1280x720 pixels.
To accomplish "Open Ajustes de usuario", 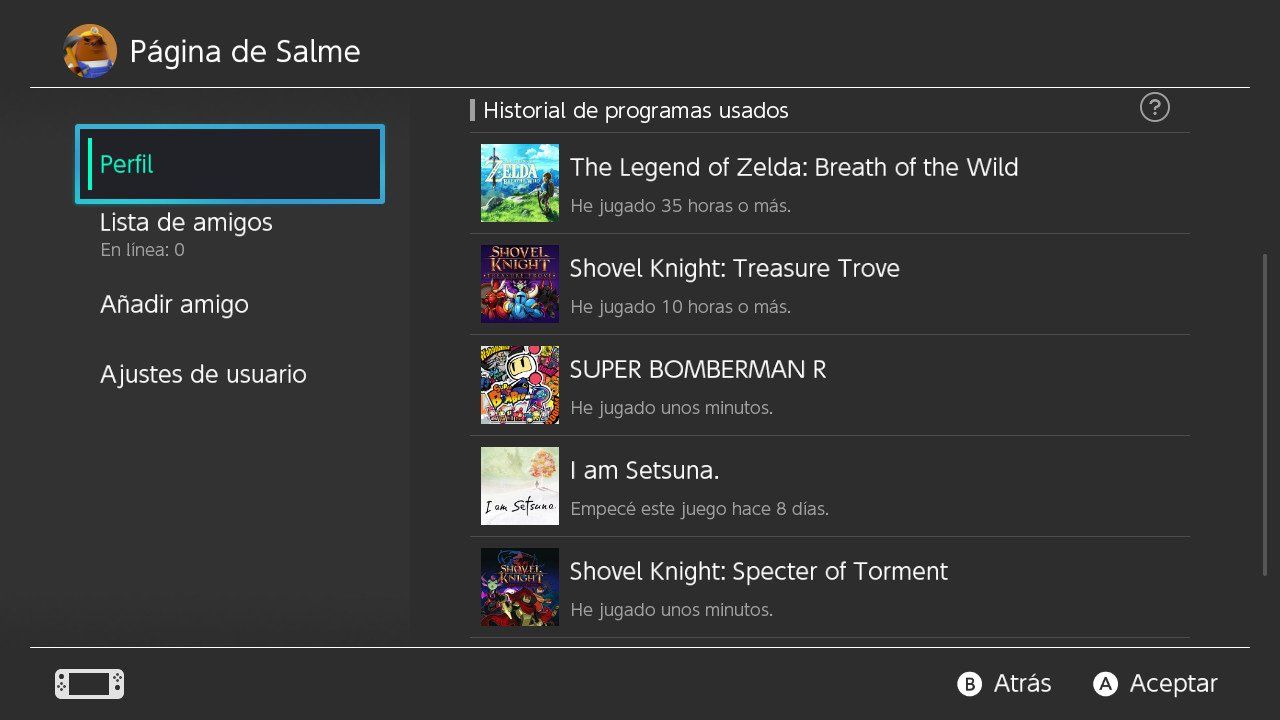I will coord(203,374).
